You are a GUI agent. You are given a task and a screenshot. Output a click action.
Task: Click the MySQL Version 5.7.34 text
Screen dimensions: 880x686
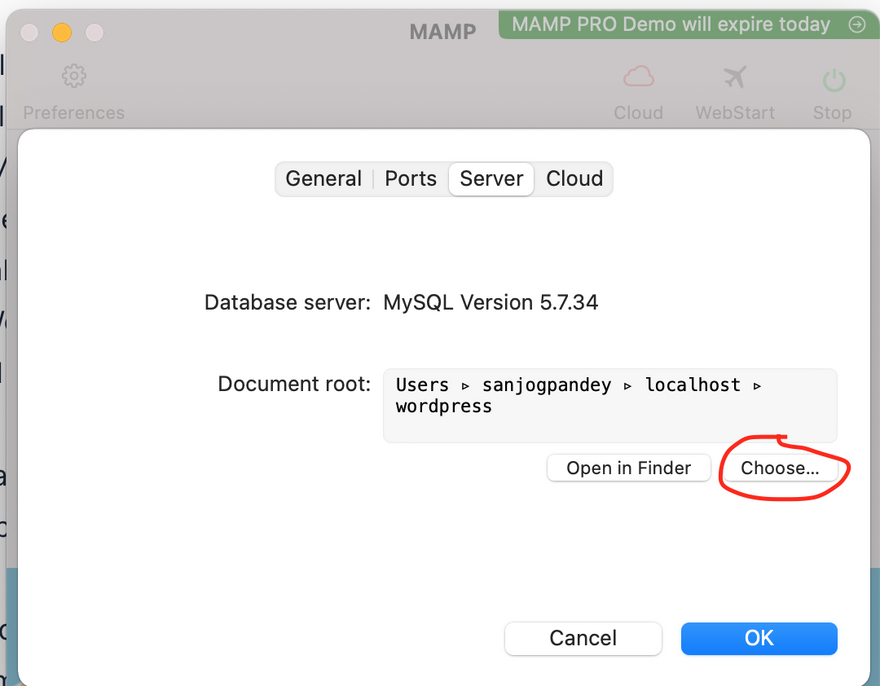coord(490,302)
